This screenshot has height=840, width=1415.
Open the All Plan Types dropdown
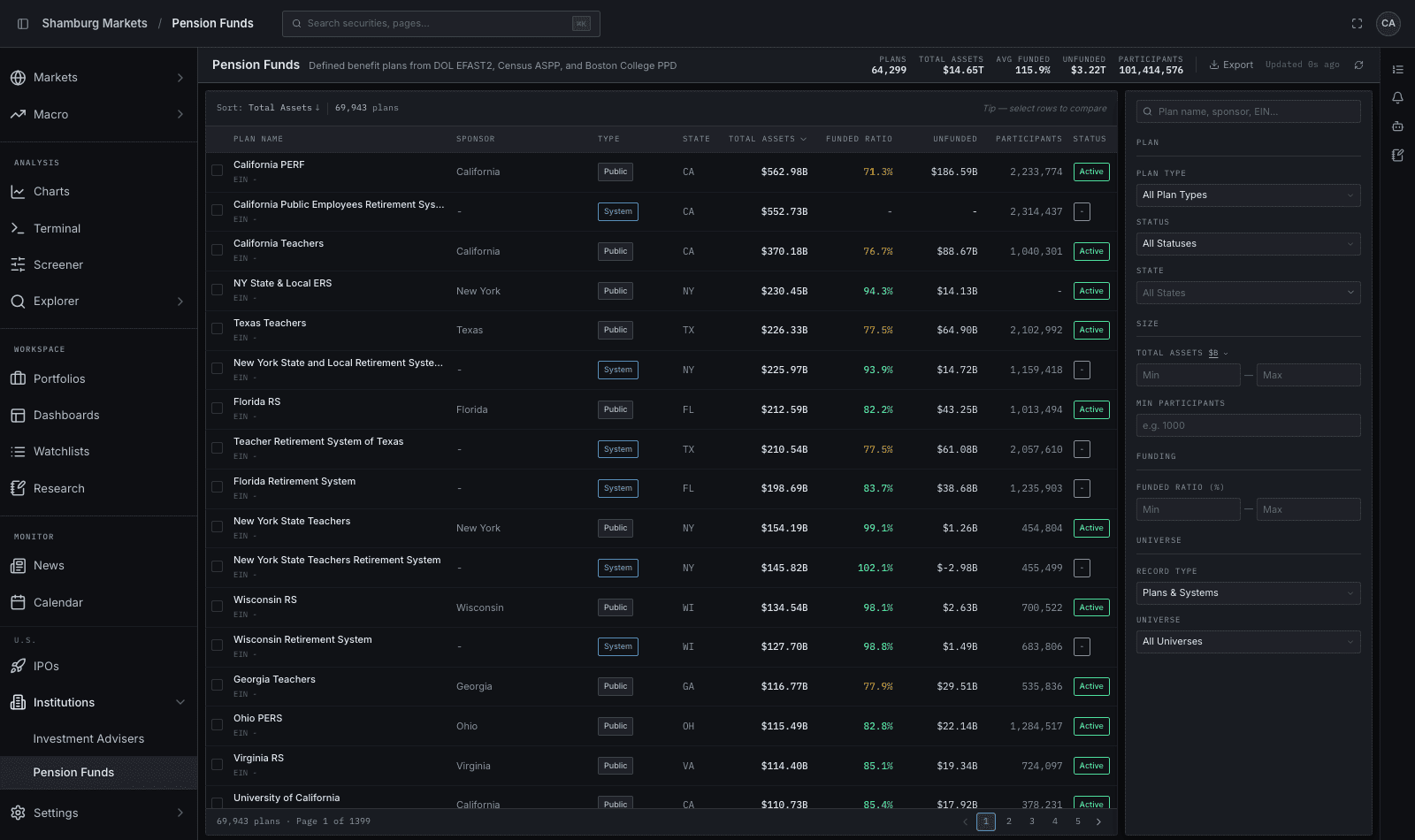(1248, 195)
